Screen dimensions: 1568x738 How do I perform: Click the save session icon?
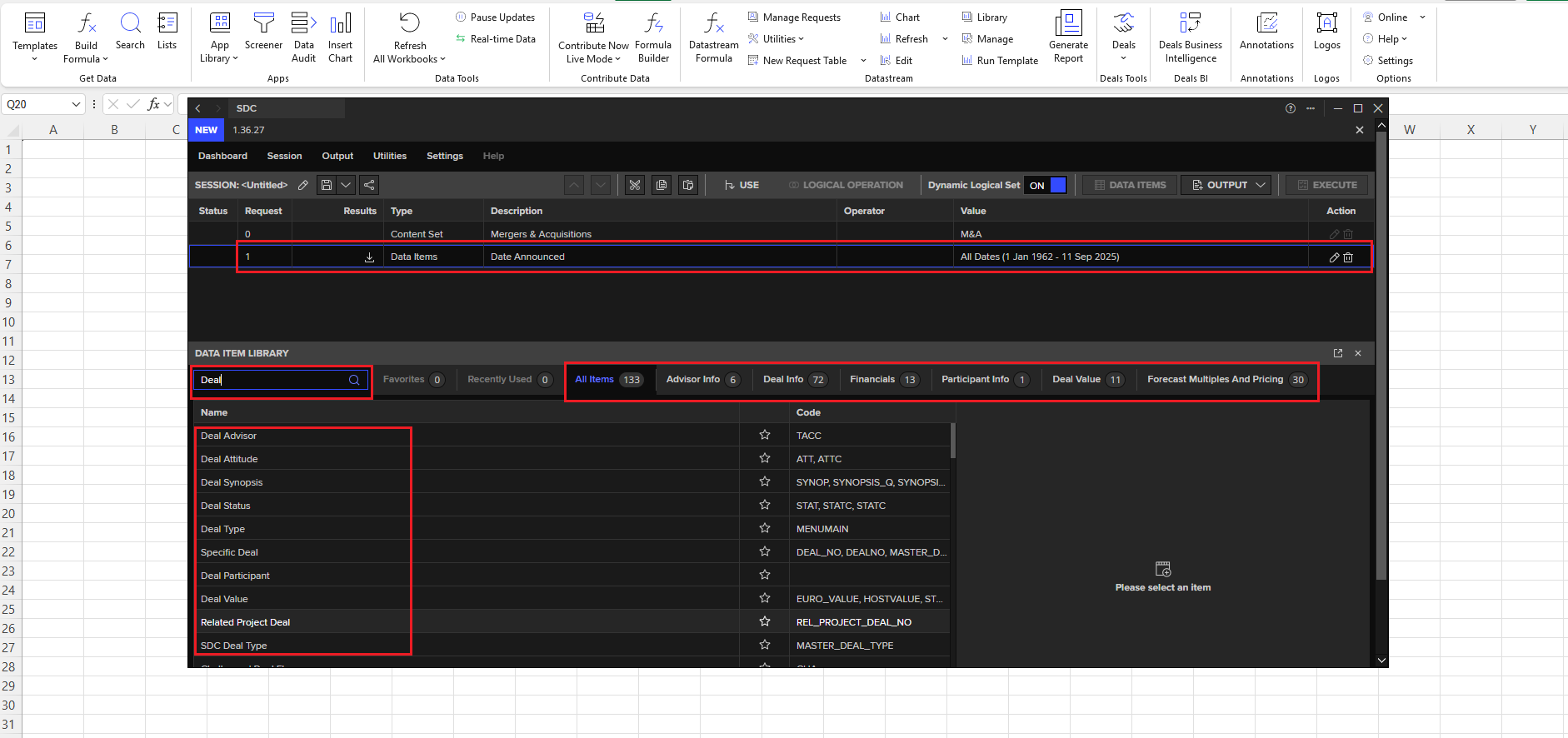(327, 185)
